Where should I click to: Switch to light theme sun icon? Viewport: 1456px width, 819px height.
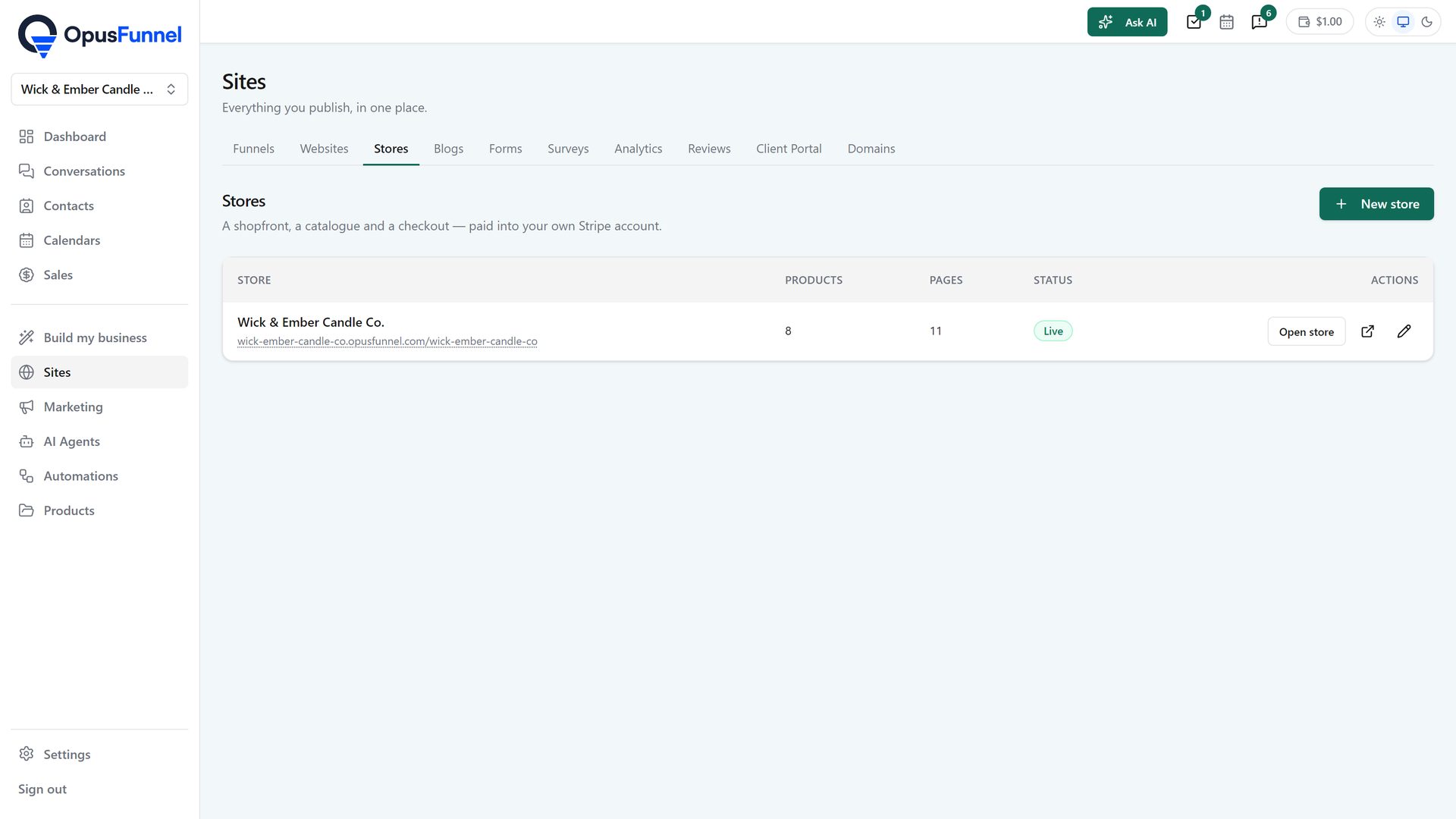tap(1379, 22)
